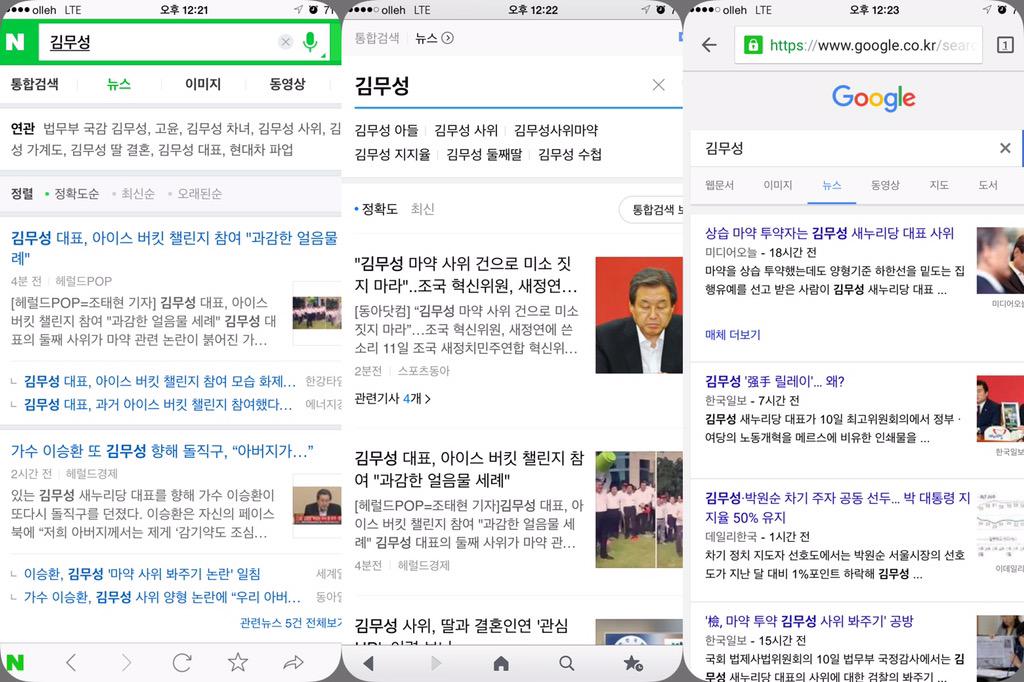Screen dimensions: 1024x682
Task: Tap 통합검색 header link in Daum
Action: 377,38
